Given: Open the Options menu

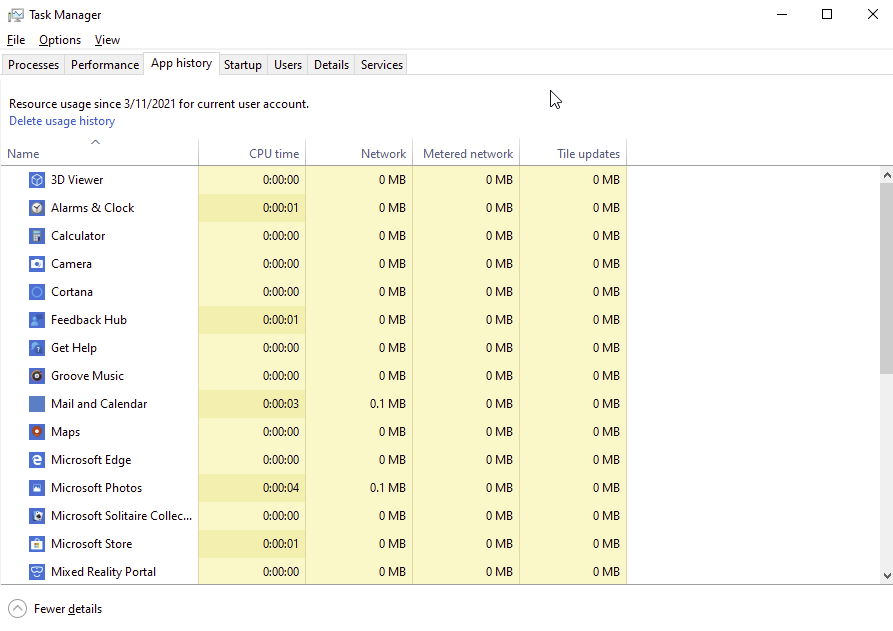Looking at the screenshot, I should click(x=60, y=40).
